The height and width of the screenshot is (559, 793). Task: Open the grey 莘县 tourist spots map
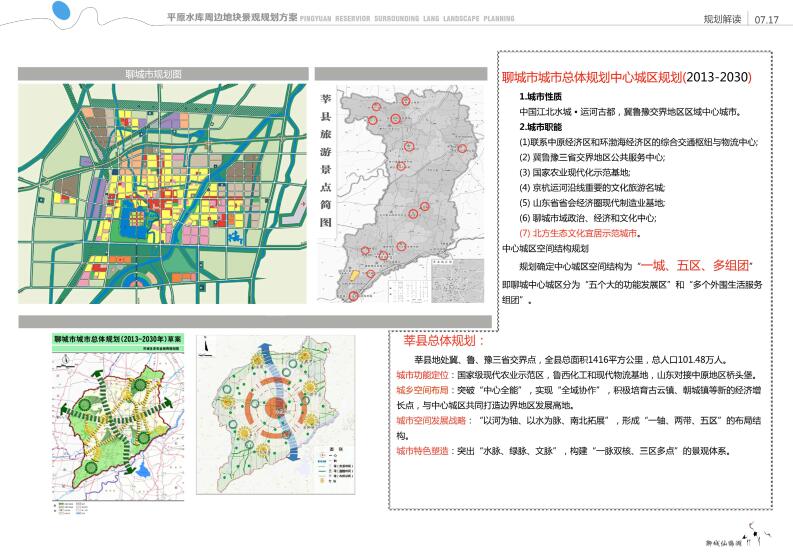pyautogui.click(x=401, y=194)
